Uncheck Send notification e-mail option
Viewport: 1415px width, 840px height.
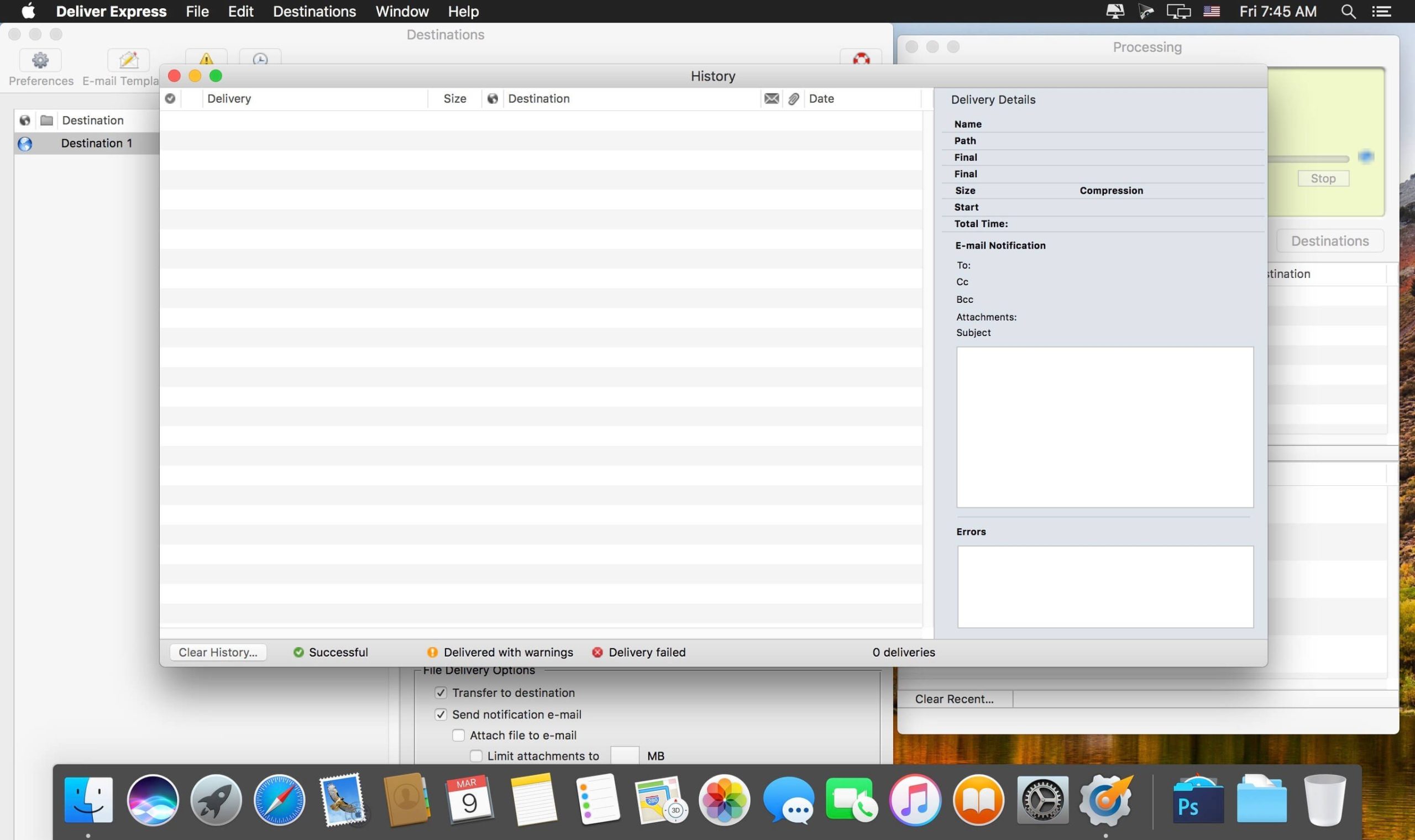pyautogui.click(x=441, y=715)
